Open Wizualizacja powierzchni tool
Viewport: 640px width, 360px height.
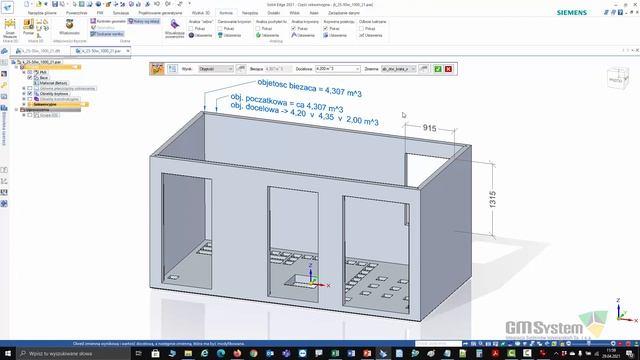[175, 29]
